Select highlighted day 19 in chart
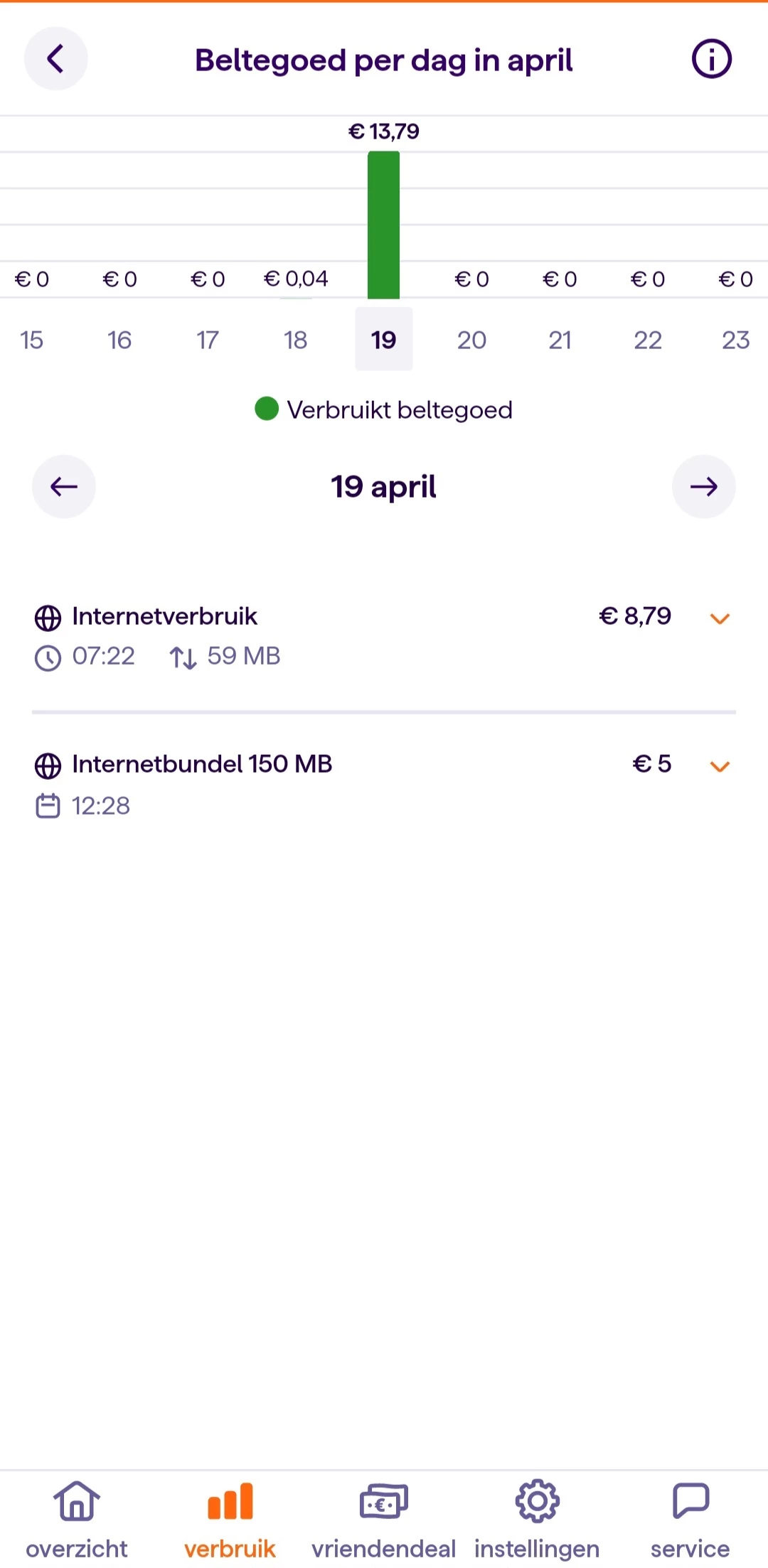 tap(383, 340)
